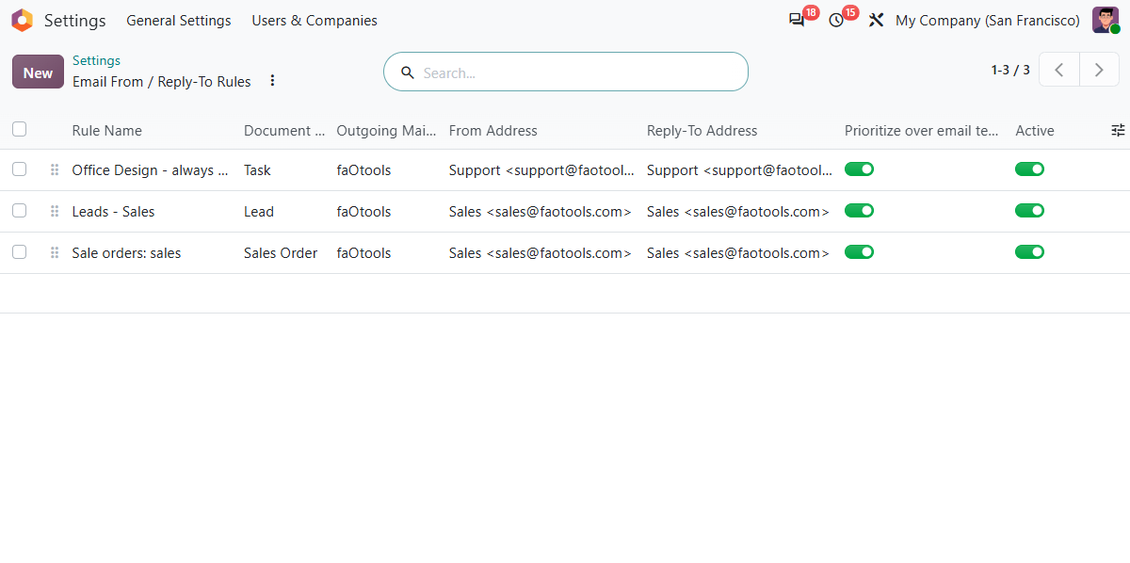
Task: Grab the drag handle for Leads - Sales
Action: pos(54,211)
